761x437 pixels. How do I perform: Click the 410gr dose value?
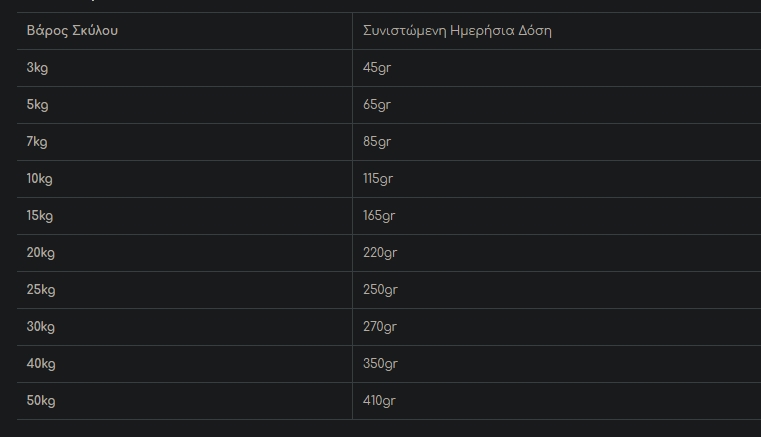point(380,401)
